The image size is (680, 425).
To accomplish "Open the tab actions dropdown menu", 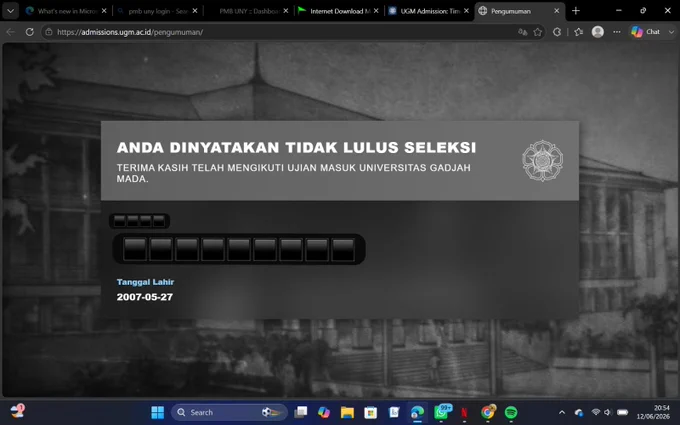I will (10, 11).
